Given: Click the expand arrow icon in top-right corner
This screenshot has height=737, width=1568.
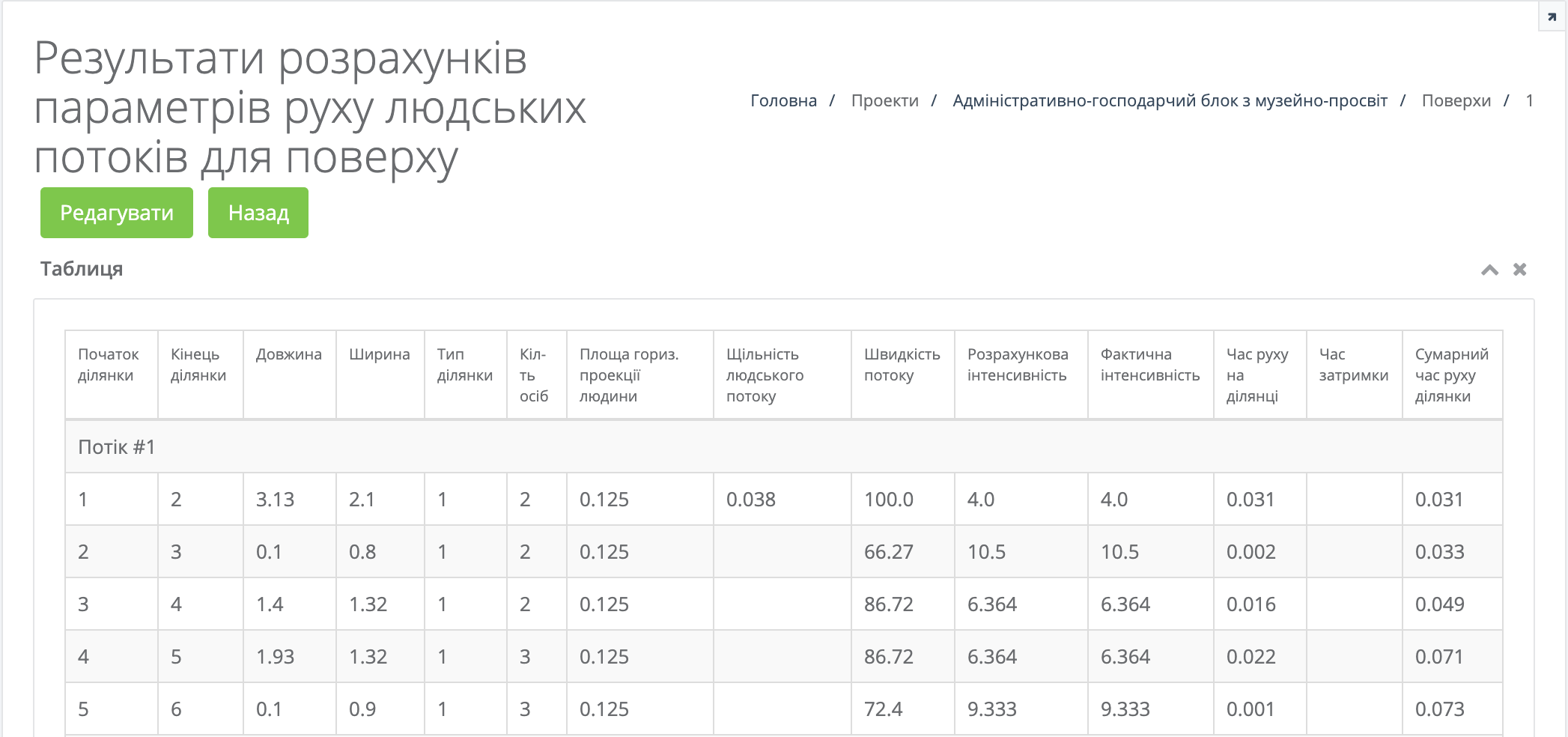Looking at the screenshot, I should click(1552, 17).
